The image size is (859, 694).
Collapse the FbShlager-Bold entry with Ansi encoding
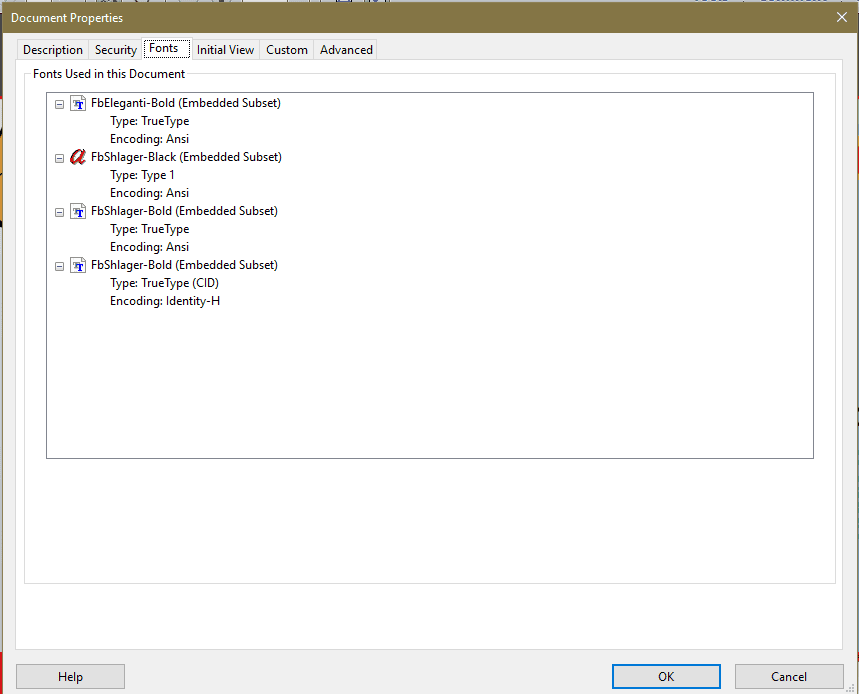click(59, 213)
